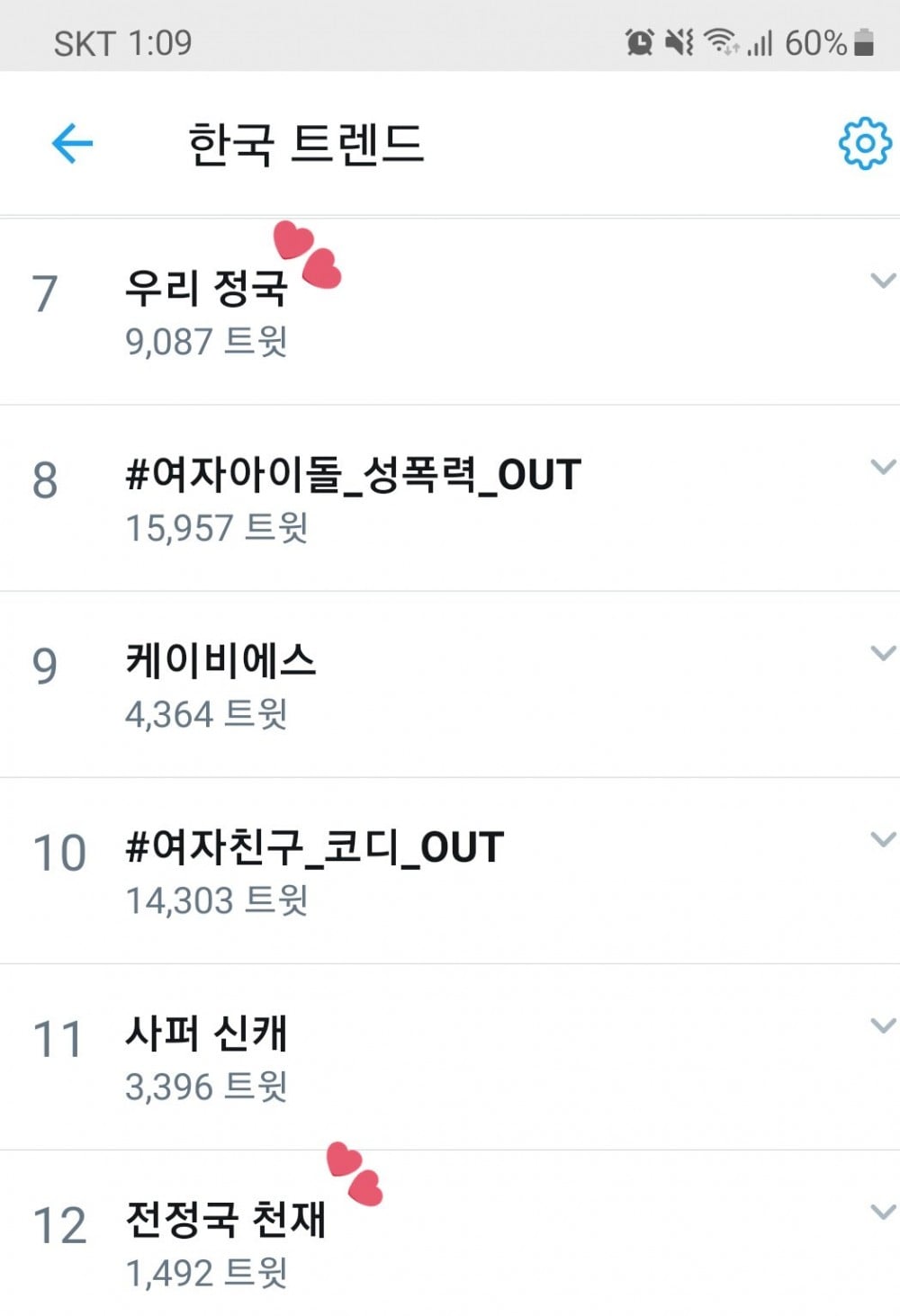Open the 전정국 천재 trend
900x1316 pixels.
(x=225, y=1219)
